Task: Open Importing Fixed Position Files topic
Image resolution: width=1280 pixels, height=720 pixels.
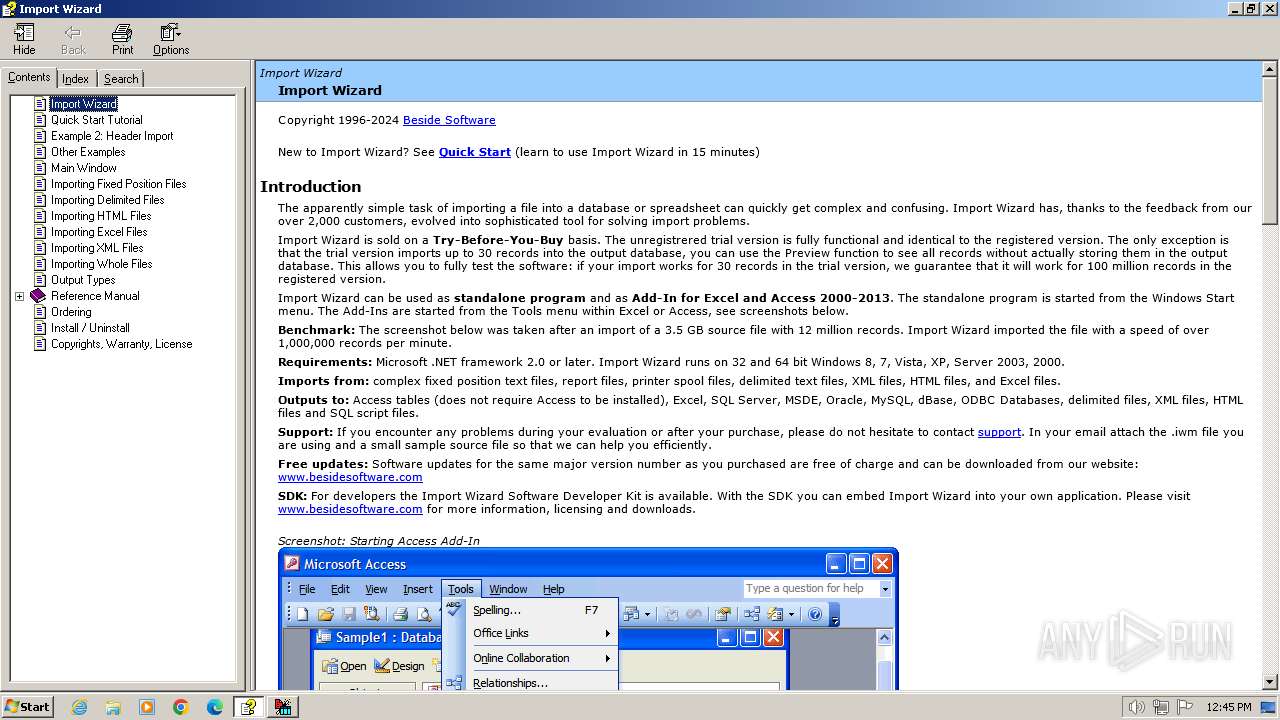Action: (119, 184)
